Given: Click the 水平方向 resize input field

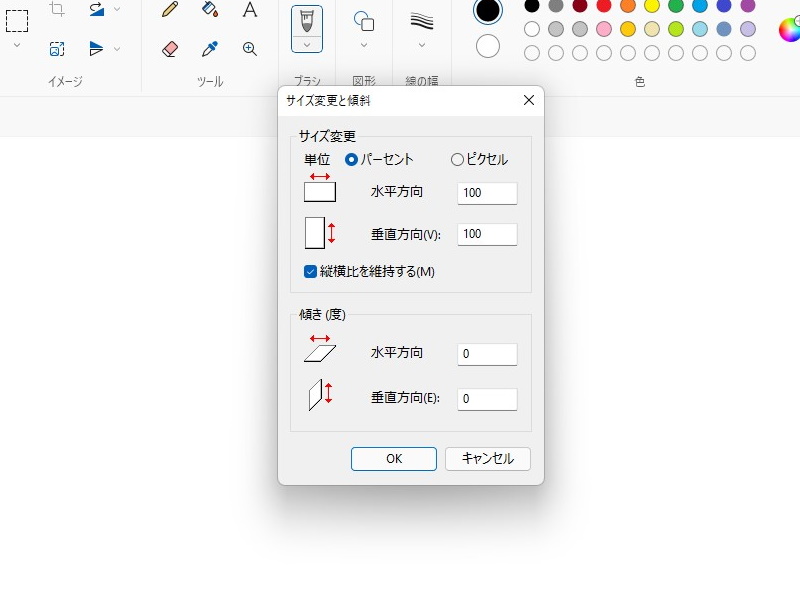Looking at the screenshot, I should 487,193.
